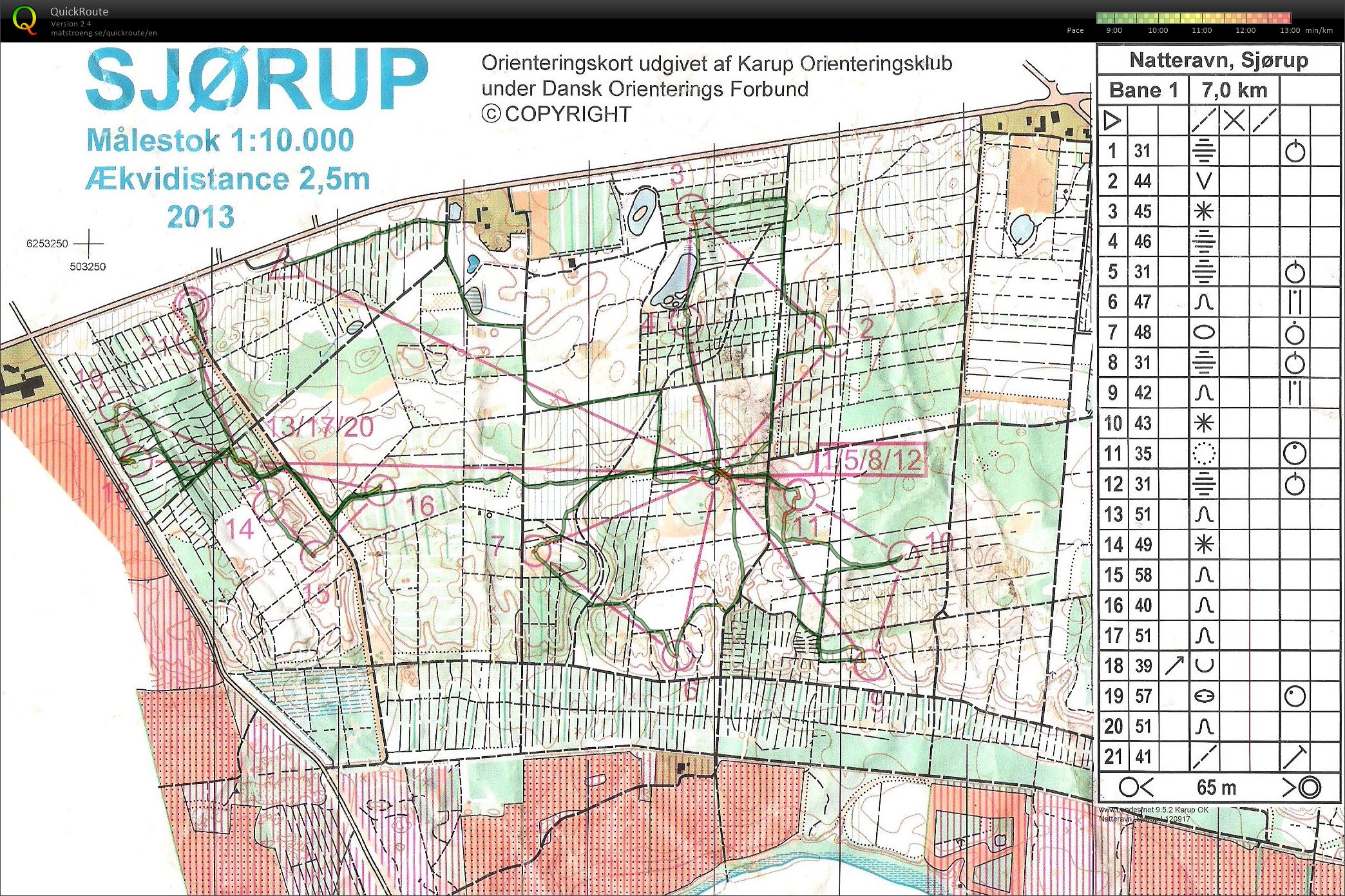Click the 1/5/8/12 boxed control label on map
Image resolution: width=1345 pixels, height=896 pixels.
(x=872, y=460)
